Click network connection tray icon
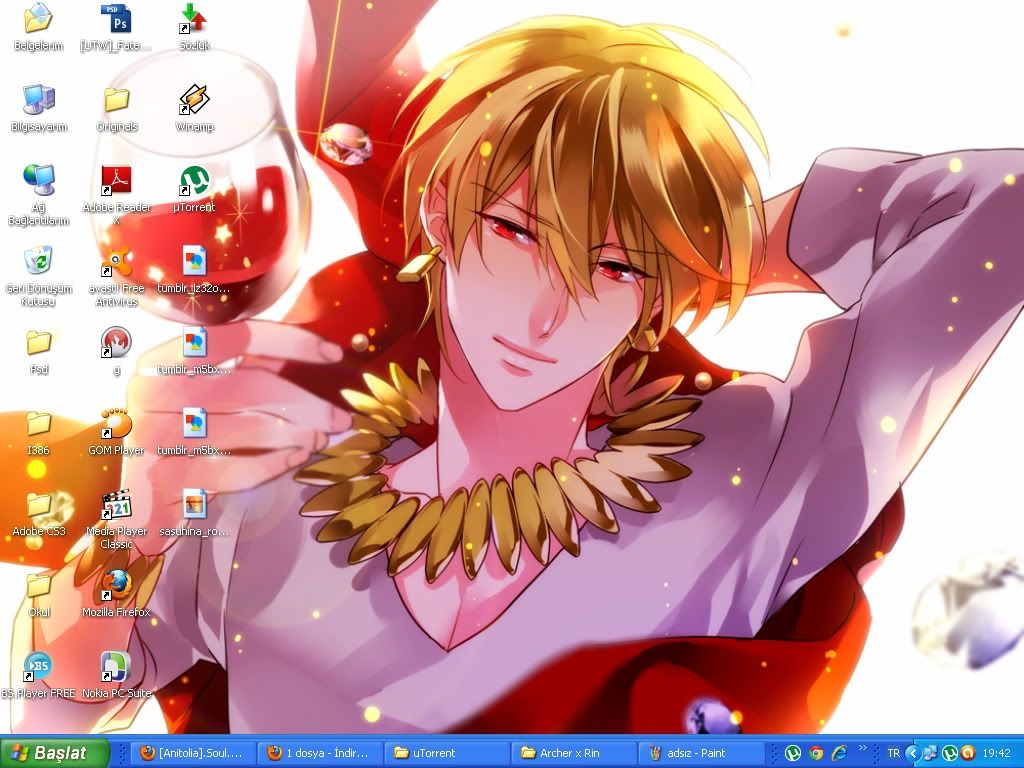Image resolution: width=1024 pixels, height=768 pixels. (x=931, y=753)
